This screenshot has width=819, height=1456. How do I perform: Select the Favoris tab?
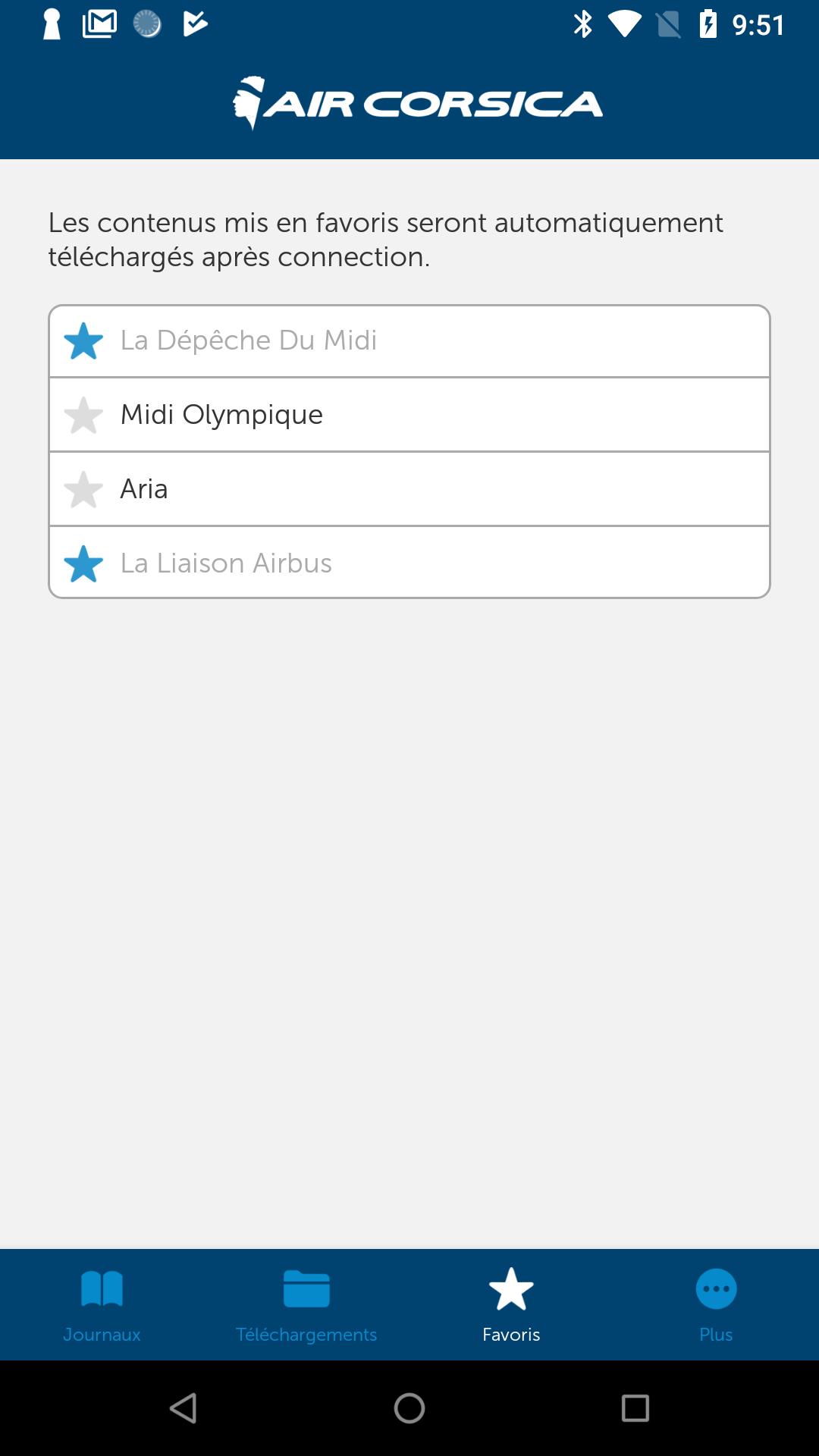coord(511,1304)
